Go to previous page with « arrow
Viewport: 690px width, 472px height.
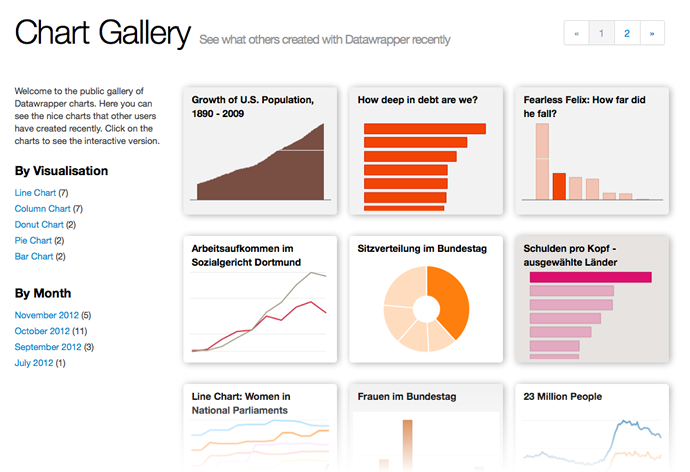click(576, 34)
